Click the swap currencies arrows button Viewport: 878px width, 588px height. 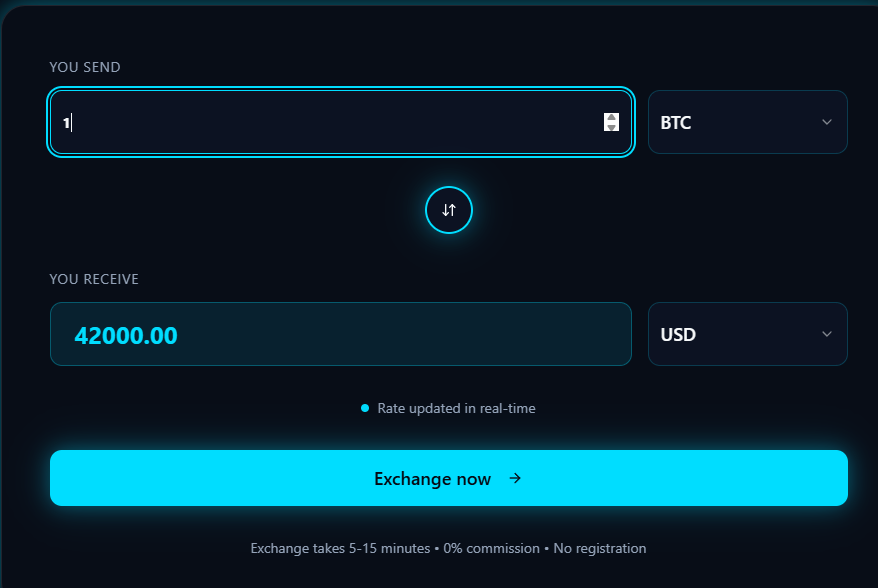tap(449, 210)
